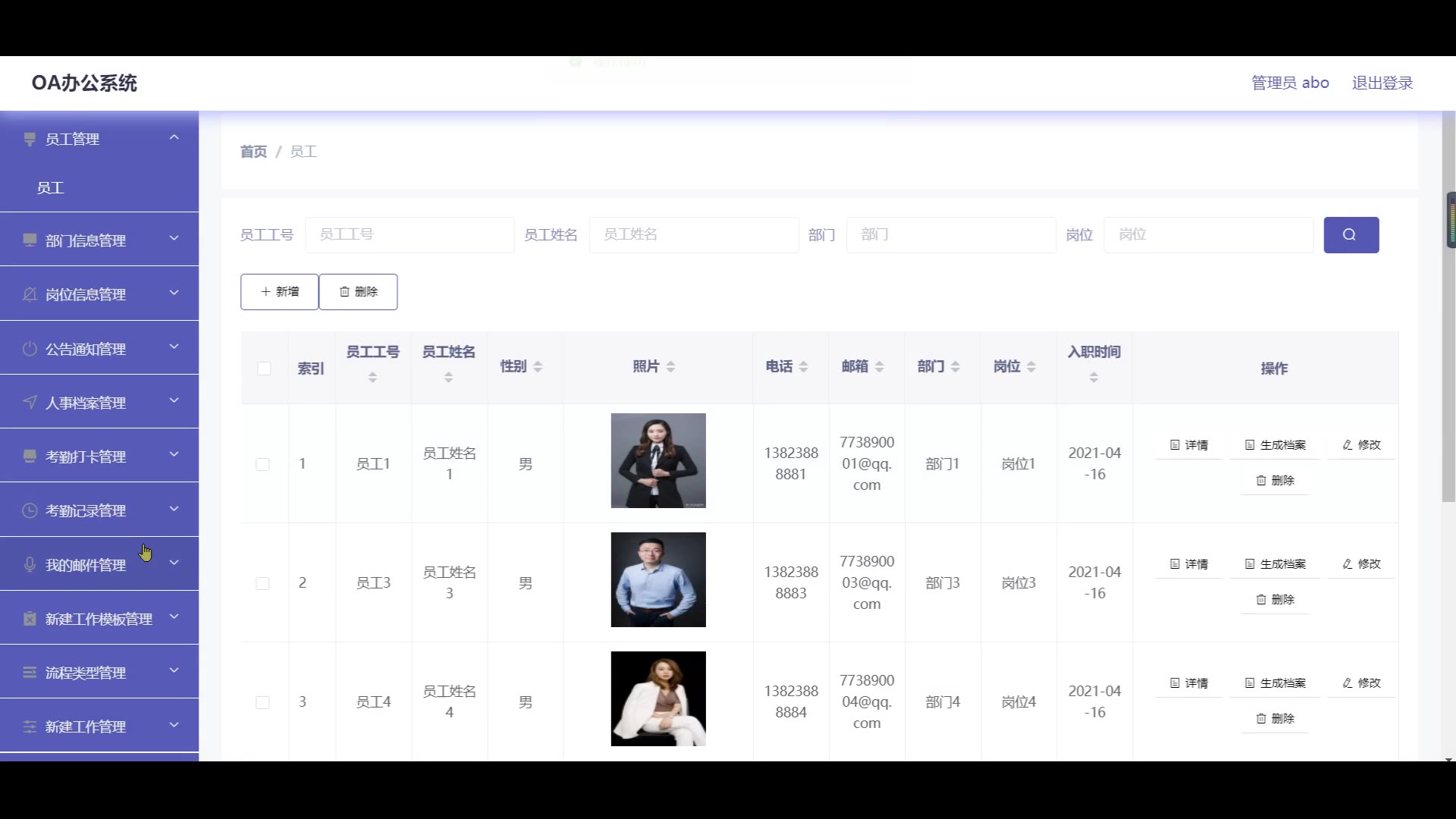The image size is (1456, 819).
Task: Click the 员工姓名 search input field
Action: (693, 234)
